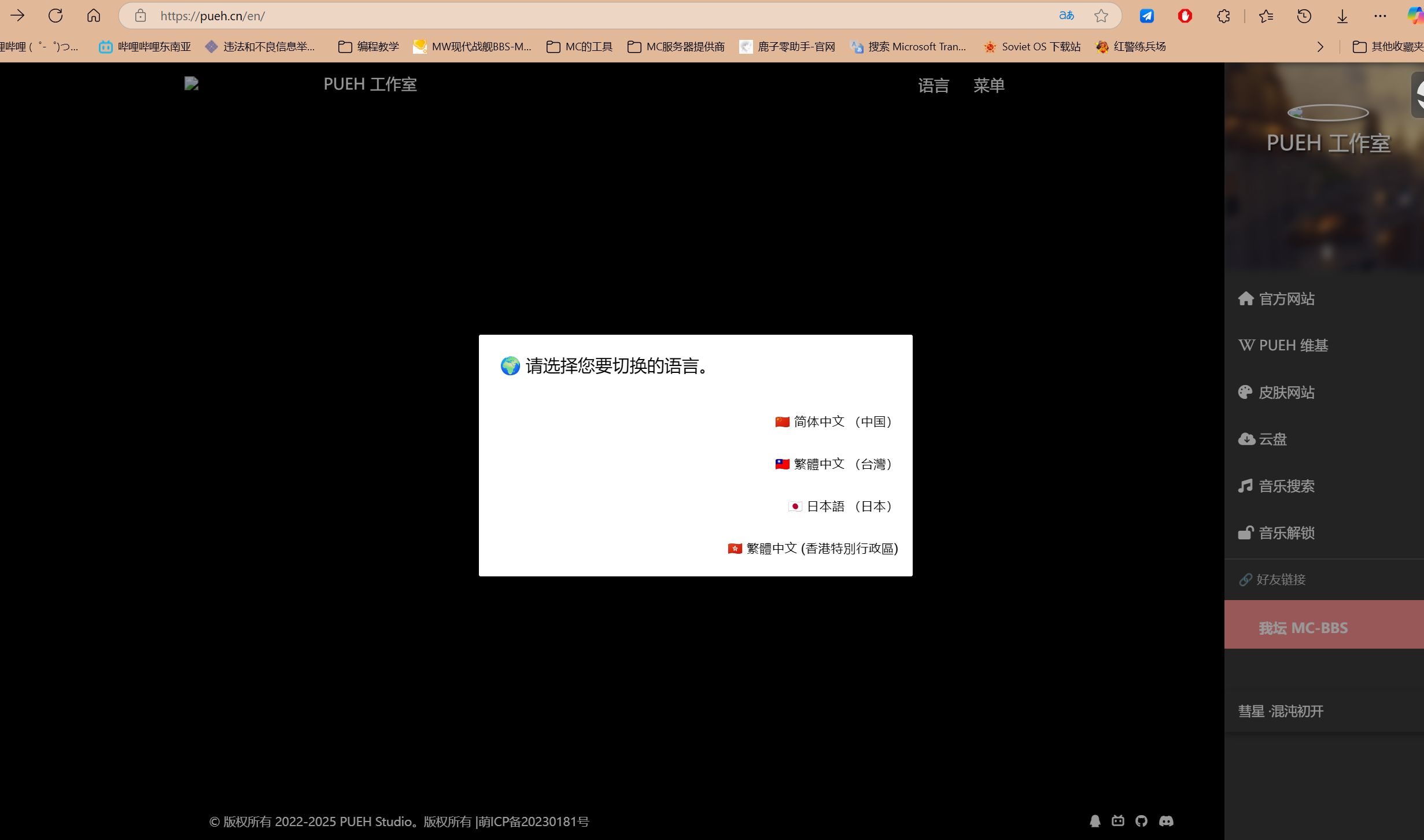Select 繁體中文 (香港特別行政區) option
Image resolution: width=1424 pixels, height=840 pixels.
click(x=813, y=549)
